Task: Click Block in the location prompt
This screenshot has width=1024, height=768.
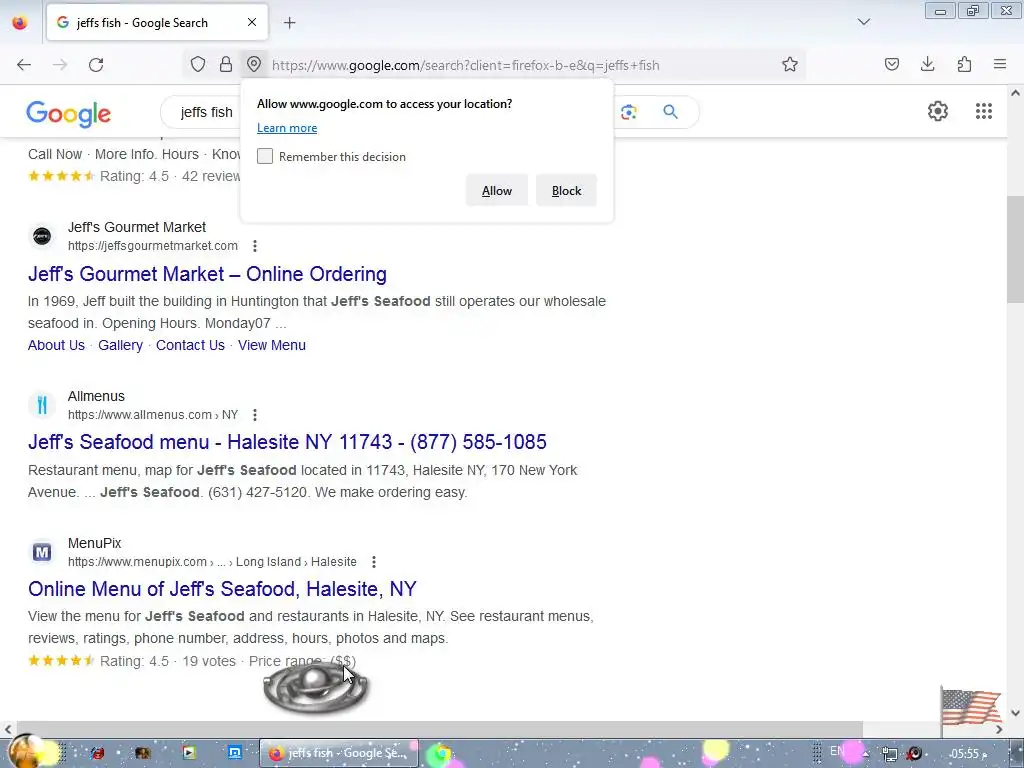Action: coord(566,191)
